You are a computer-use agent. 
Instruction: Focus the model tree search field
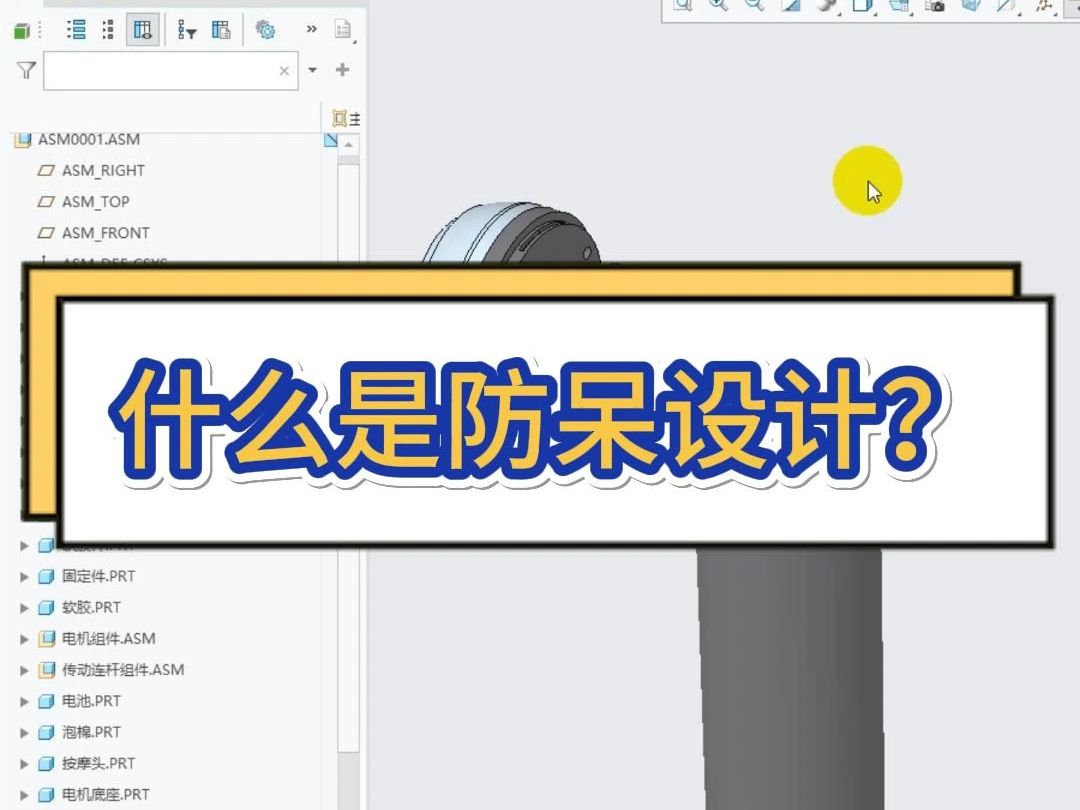[x=171, y=70]
